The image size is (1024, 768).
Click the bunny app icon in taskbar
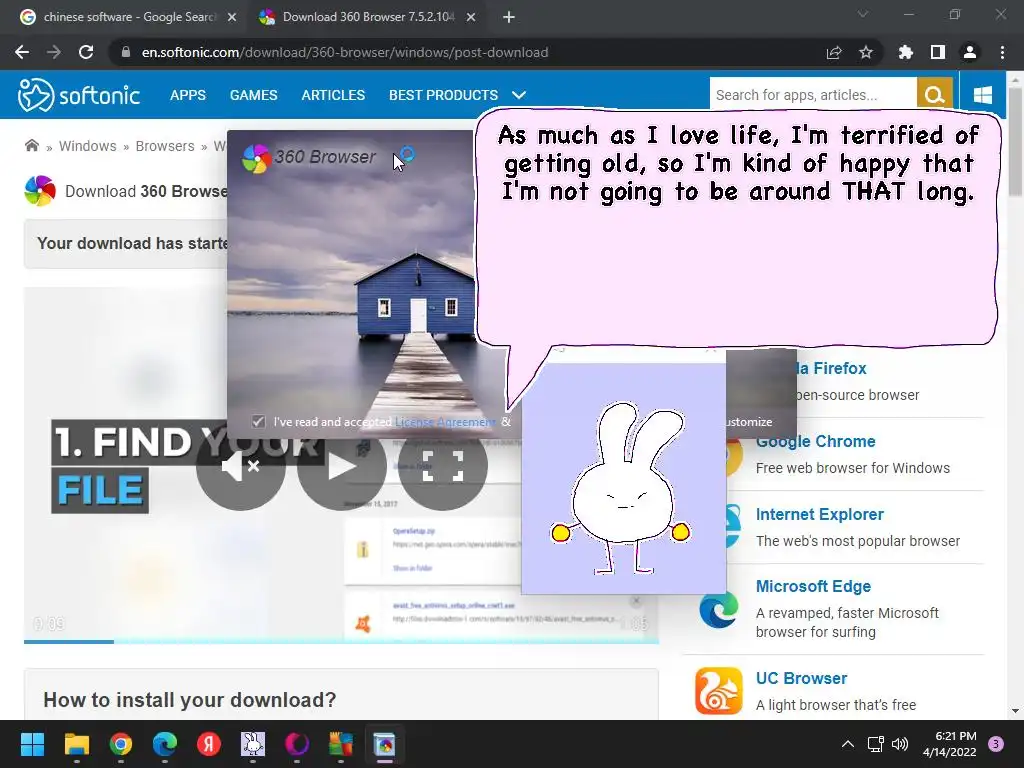click(253, 744)
